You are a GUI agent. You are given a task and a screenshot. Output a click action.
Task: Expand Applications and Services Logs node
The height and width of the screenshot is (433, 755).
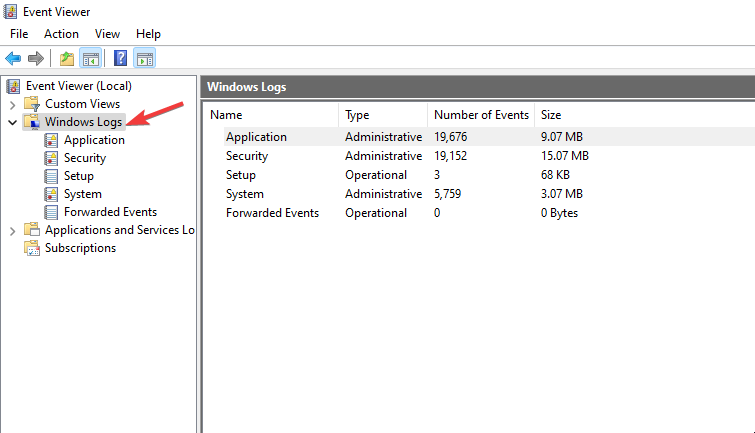click(x=12, y=230)
